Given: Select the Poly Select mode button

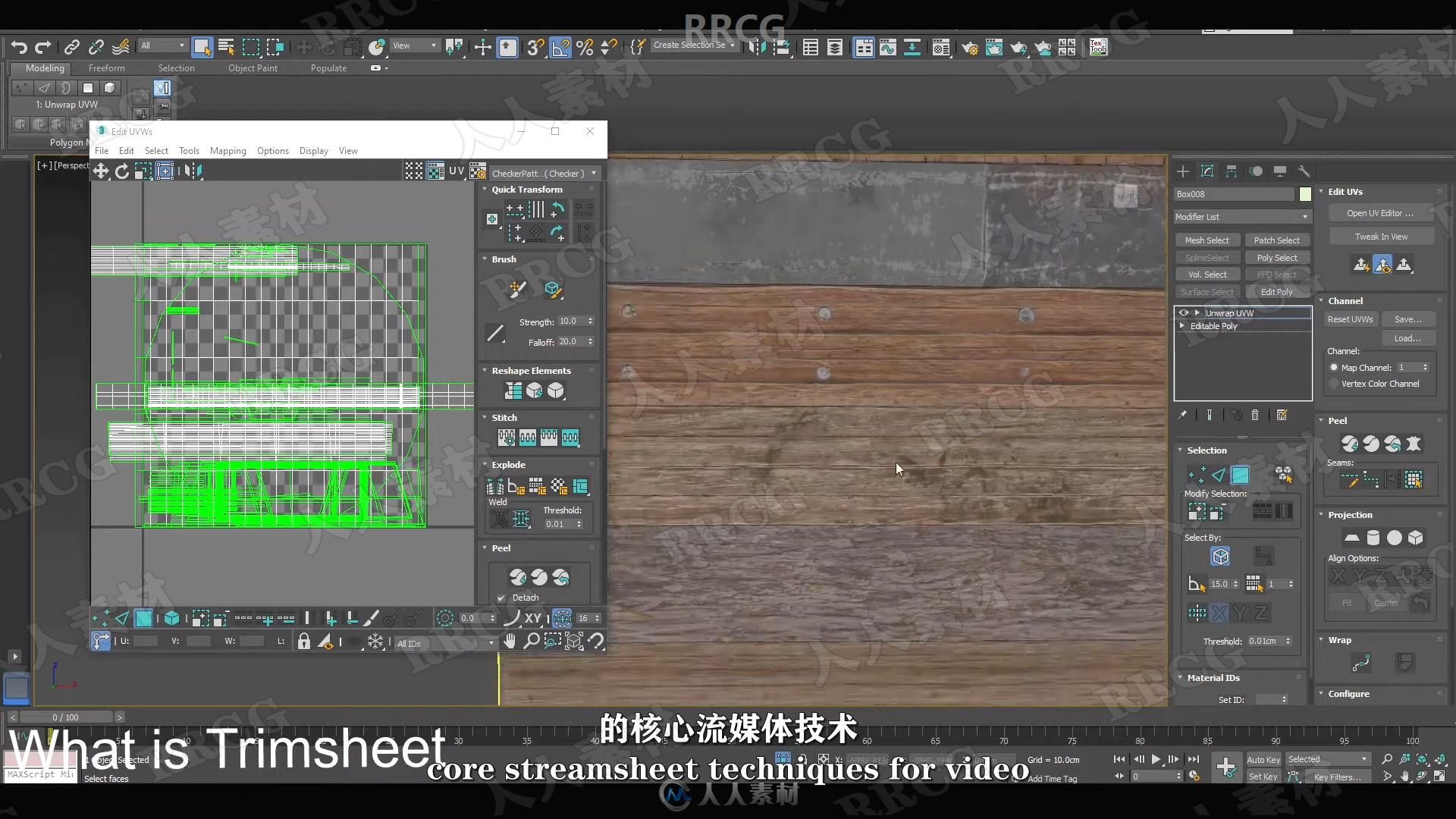Looking at the screenshot, I should tap(1278, 257).
